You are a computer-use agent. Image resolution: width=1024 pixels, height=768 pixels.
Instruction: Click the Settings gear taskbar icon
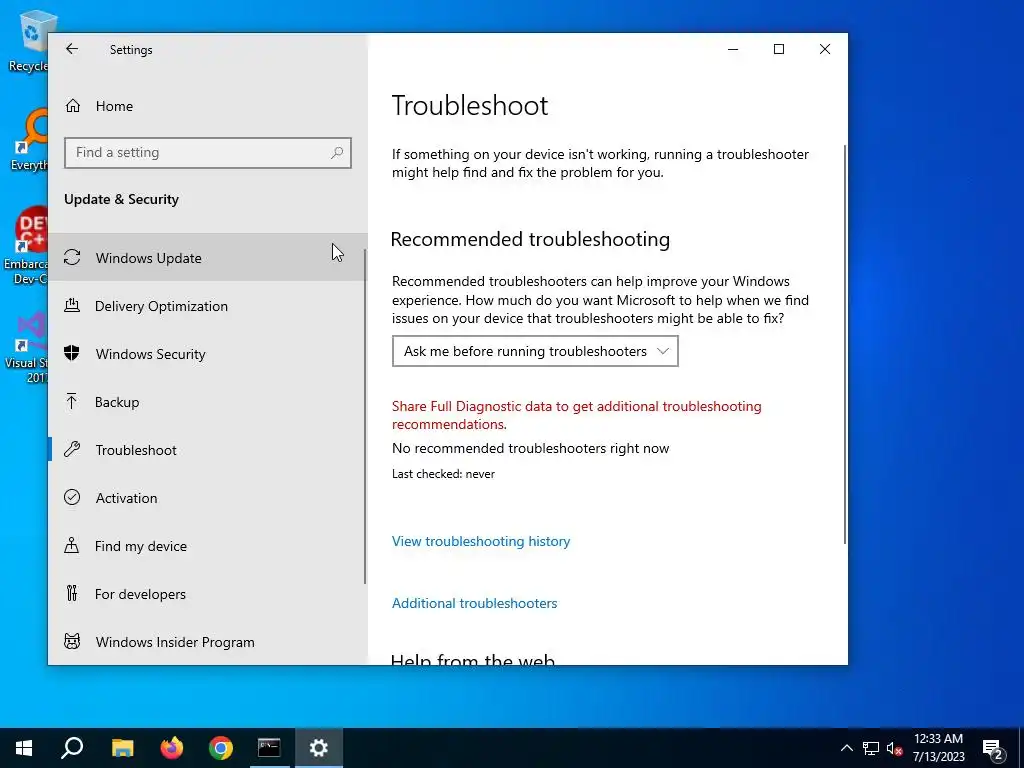pyautogui.click(x=319, y=748)
